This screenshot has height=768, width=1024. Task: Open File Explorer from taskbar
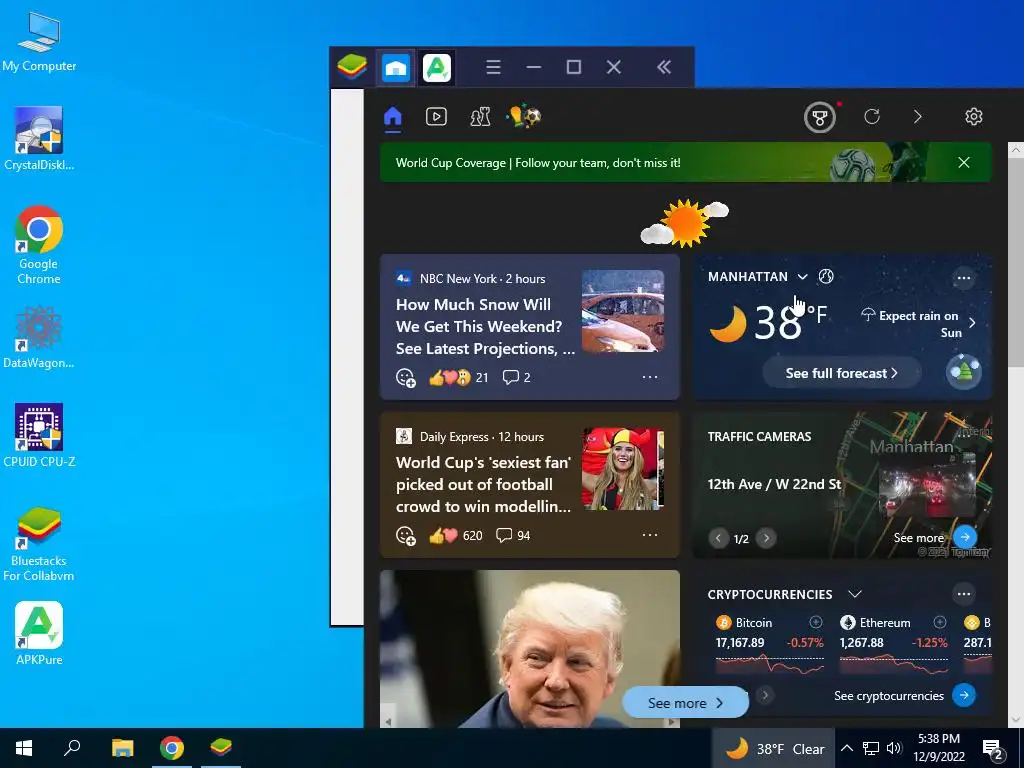pos(122,748)
